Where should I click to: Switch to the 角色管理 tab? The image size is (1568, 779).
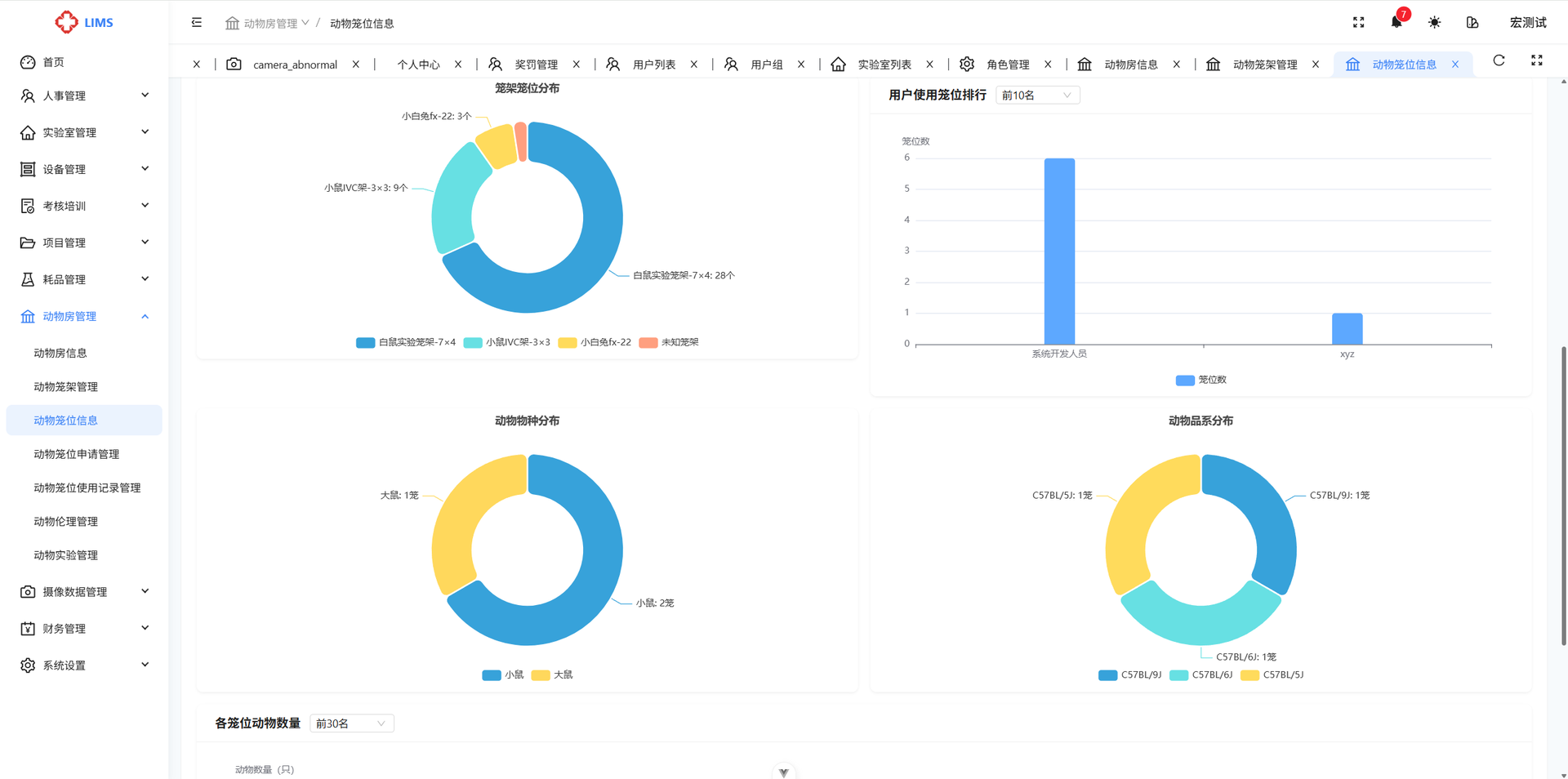[1007, 65]
